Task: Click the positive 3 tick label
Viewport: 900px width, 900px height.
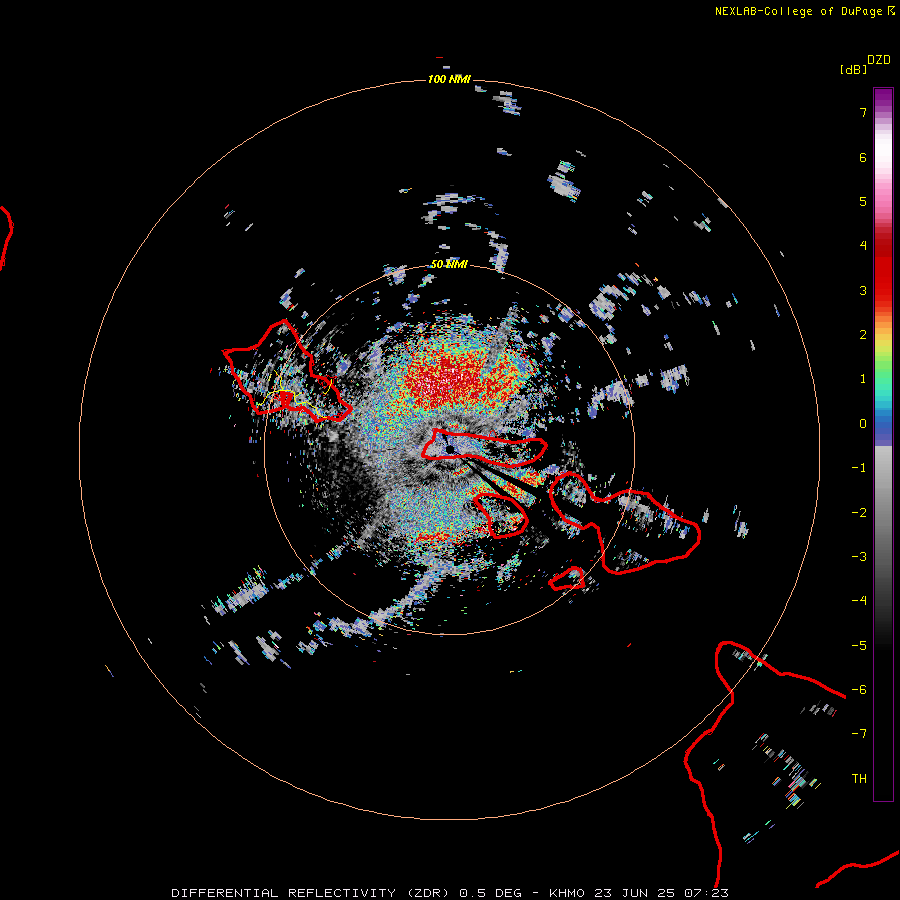Action: [863, 290]
